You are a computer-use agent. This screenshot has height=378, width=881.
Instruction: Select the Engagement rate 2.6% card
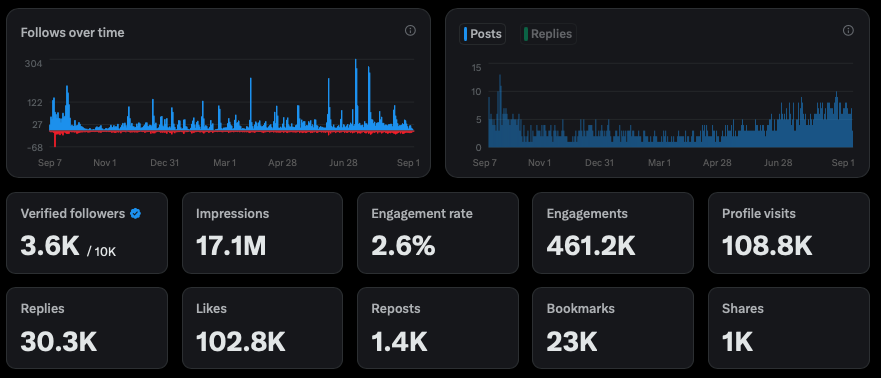(x=438, y=233)
